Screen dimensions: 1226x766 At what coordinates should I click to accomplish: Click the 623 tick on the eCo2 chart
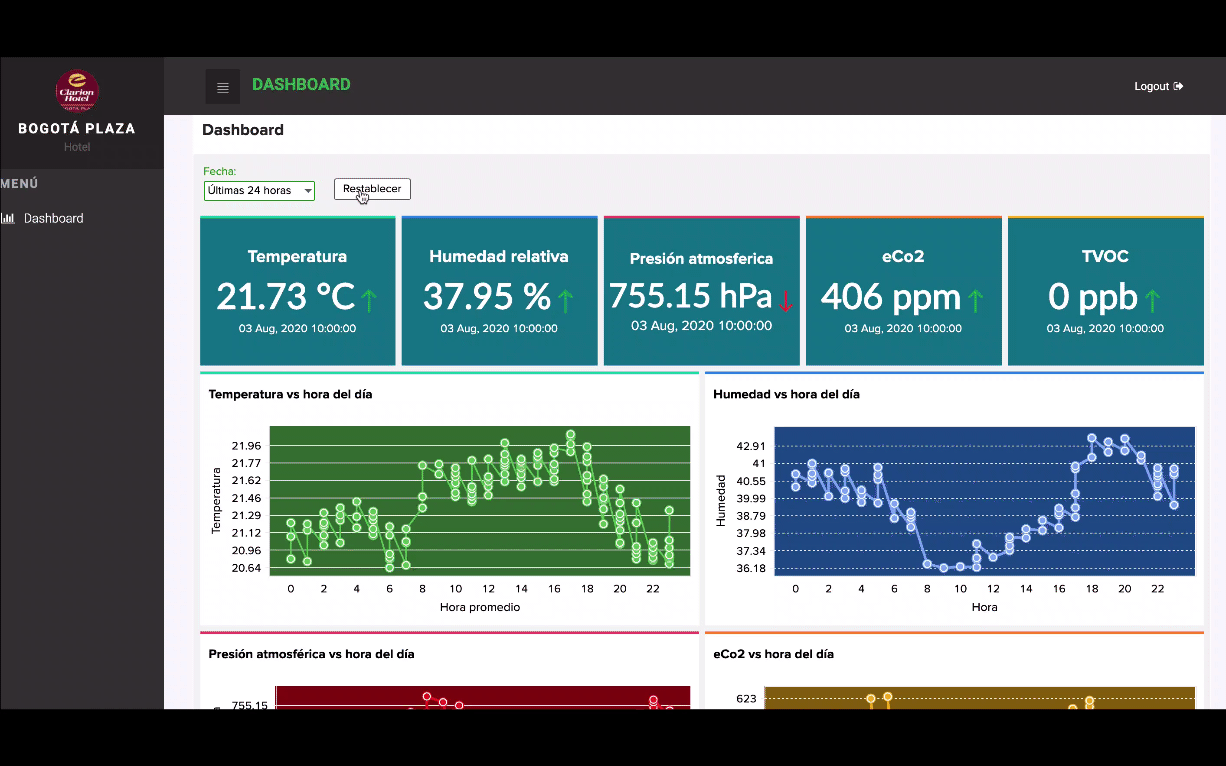click(746, 698)
